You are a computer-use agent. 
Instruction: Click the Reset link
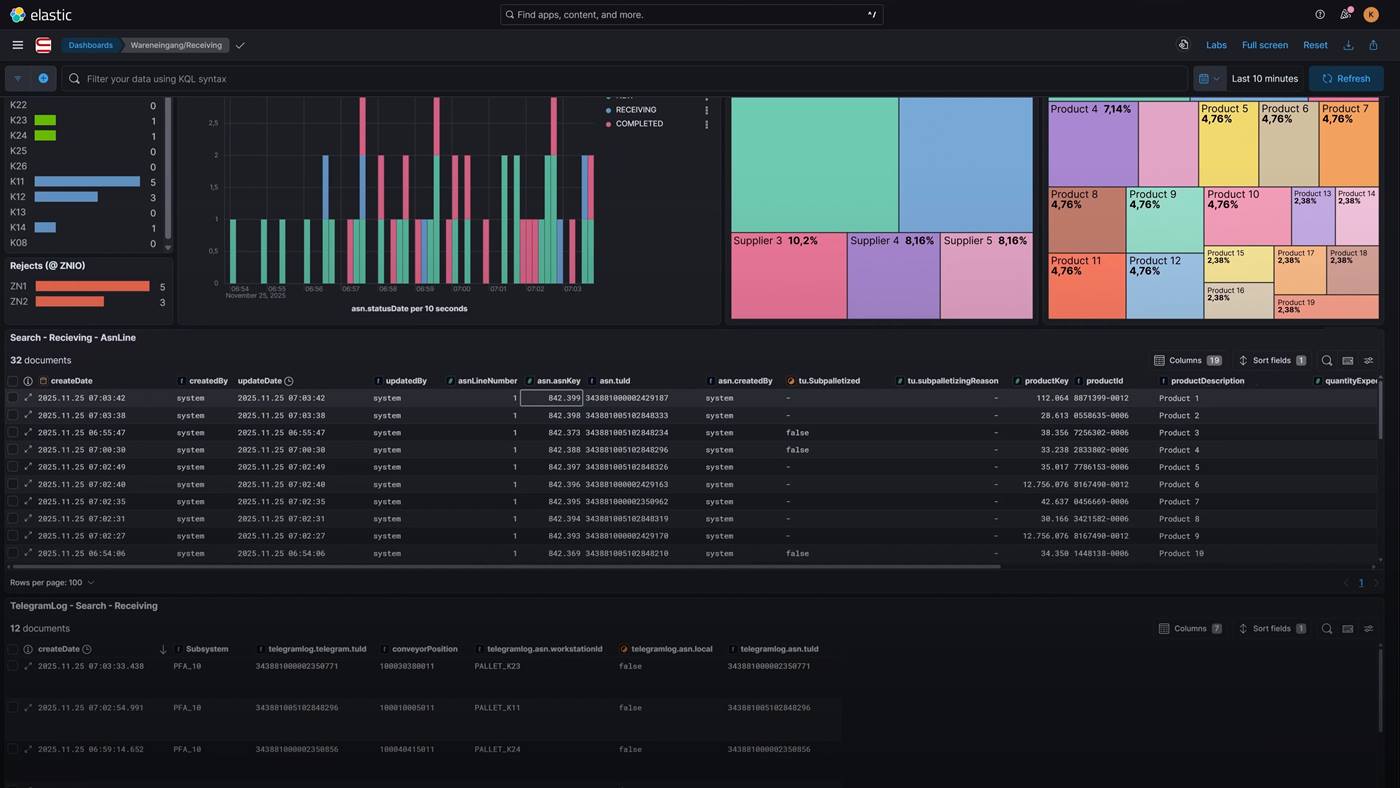pyautogui.click(x=1315, y=45)
